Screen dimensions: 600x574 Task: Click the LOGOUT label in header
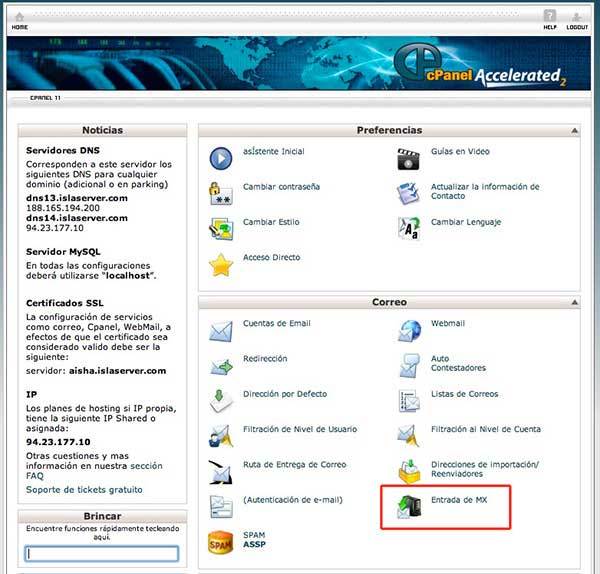[x=577, y=27]
